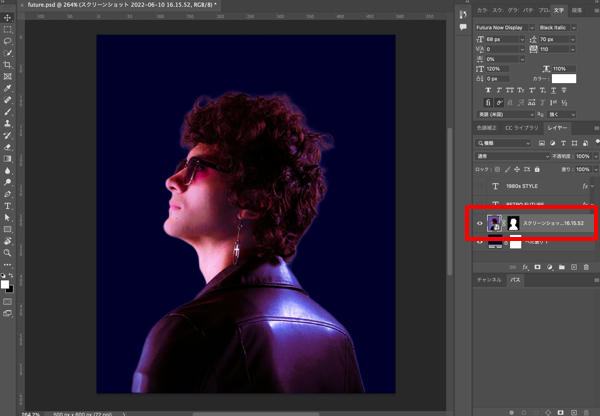Select the Move tool
The width and height of the screenshot is (600, 416).
(7, 18)
